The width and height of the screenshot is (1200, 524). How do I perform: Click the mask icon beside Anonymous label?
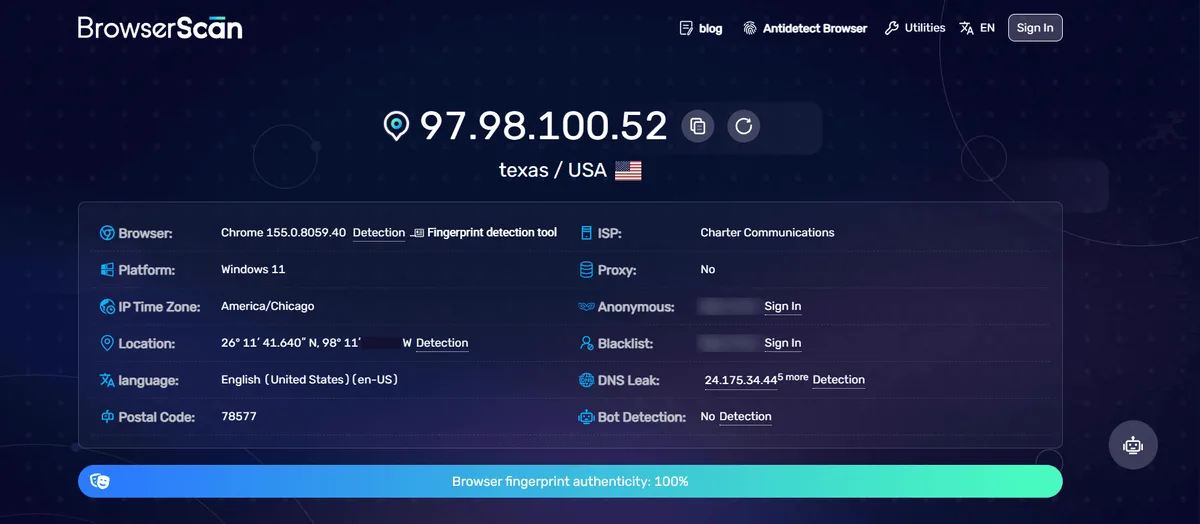(587, 307)
